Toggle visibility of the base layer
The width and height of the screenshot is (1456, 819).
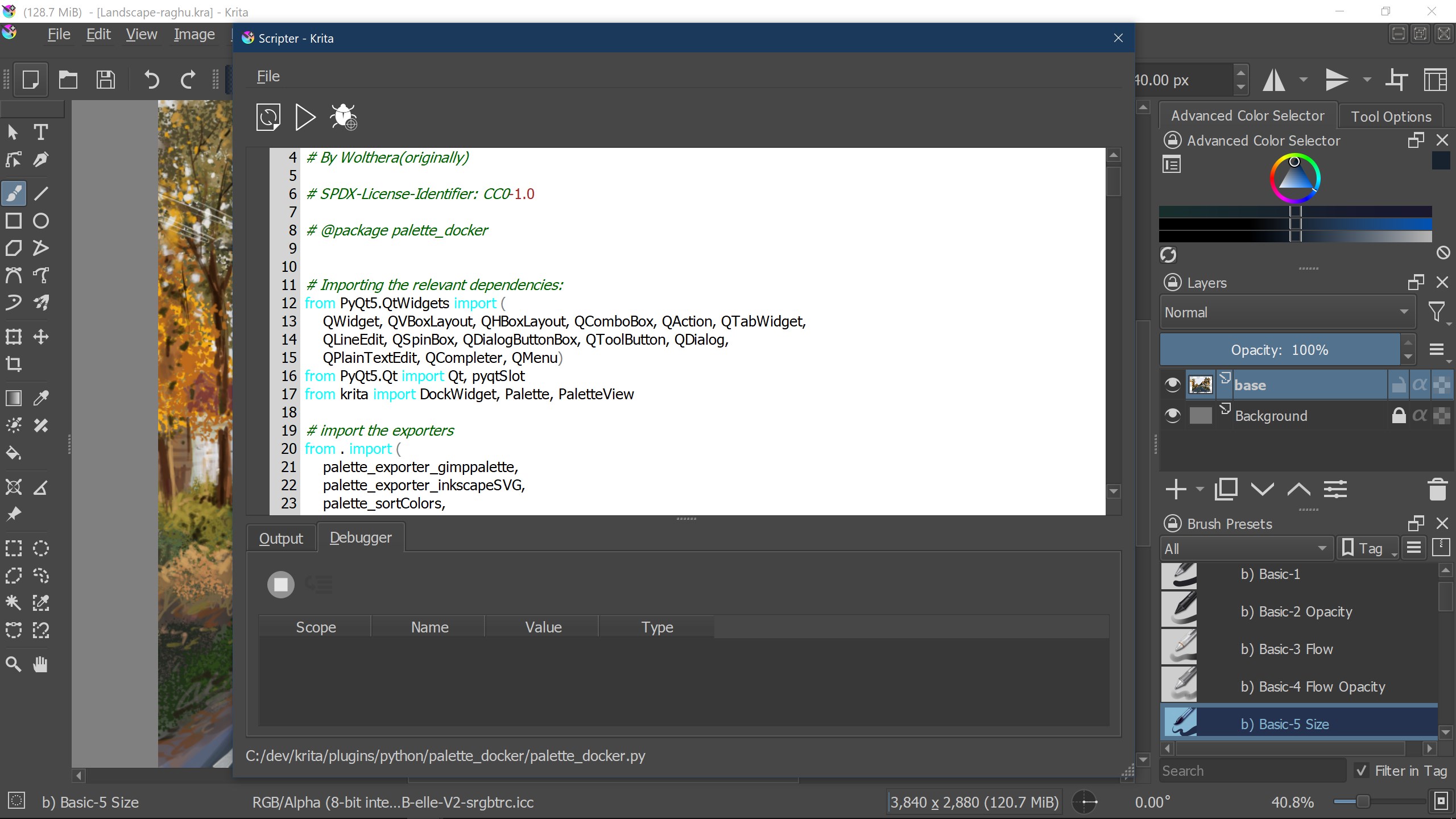[1172, 384]
